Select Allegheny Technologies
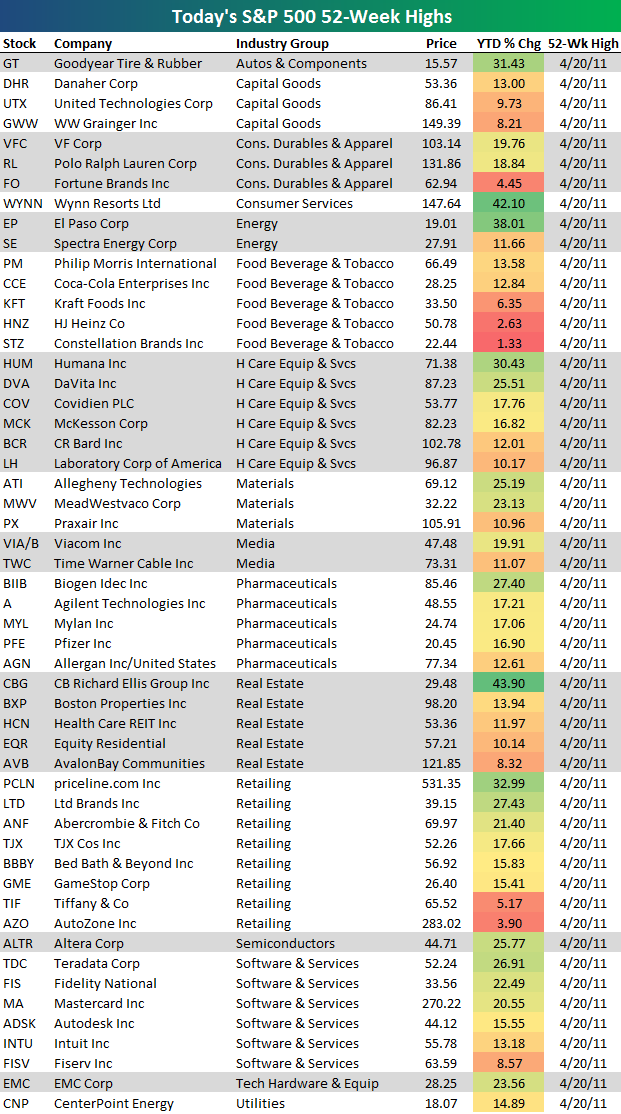Viewport: 621px width, 1114px height. click(x=128, y=483)
